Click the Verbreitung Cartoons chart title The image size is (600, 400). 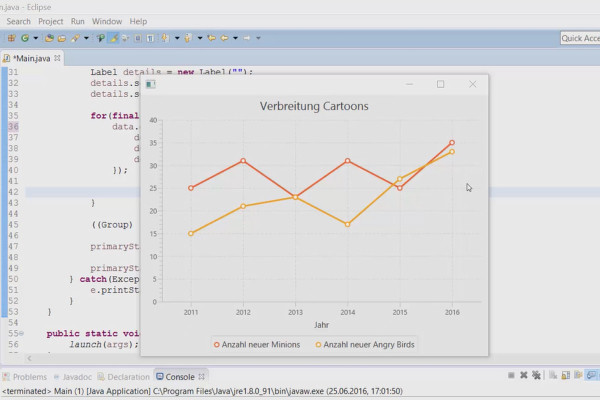pos(314,106)
